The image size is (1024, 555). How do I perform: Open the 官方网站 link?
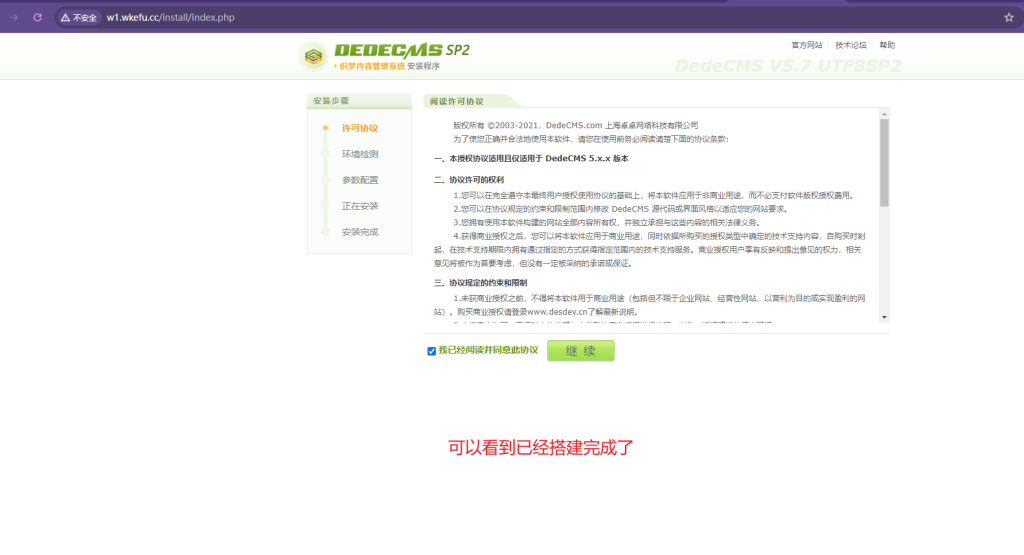coord(806,45)
